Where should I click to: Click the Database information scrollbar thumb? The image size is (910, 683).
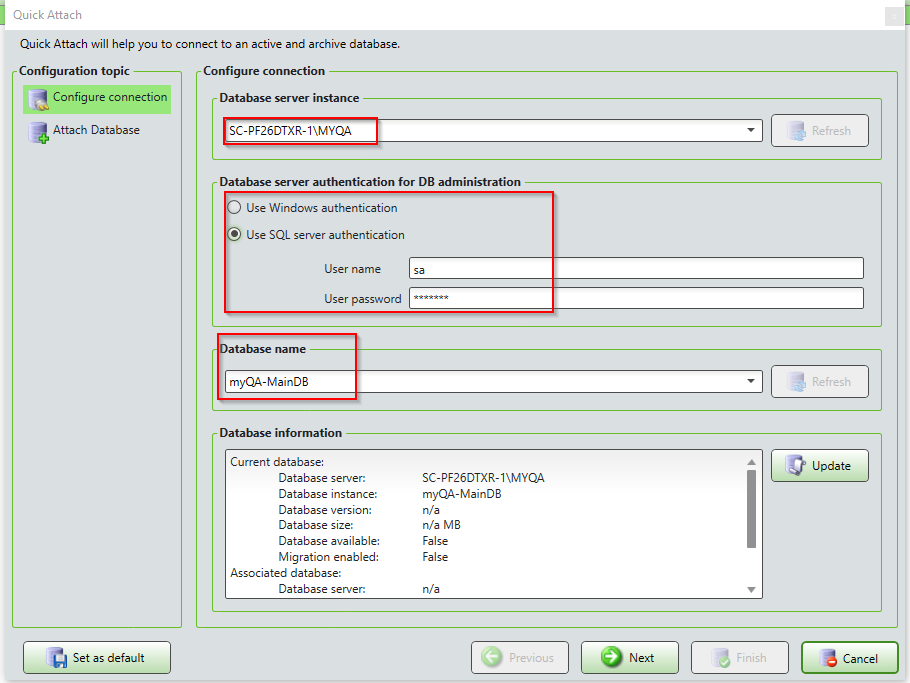(751, 509)
